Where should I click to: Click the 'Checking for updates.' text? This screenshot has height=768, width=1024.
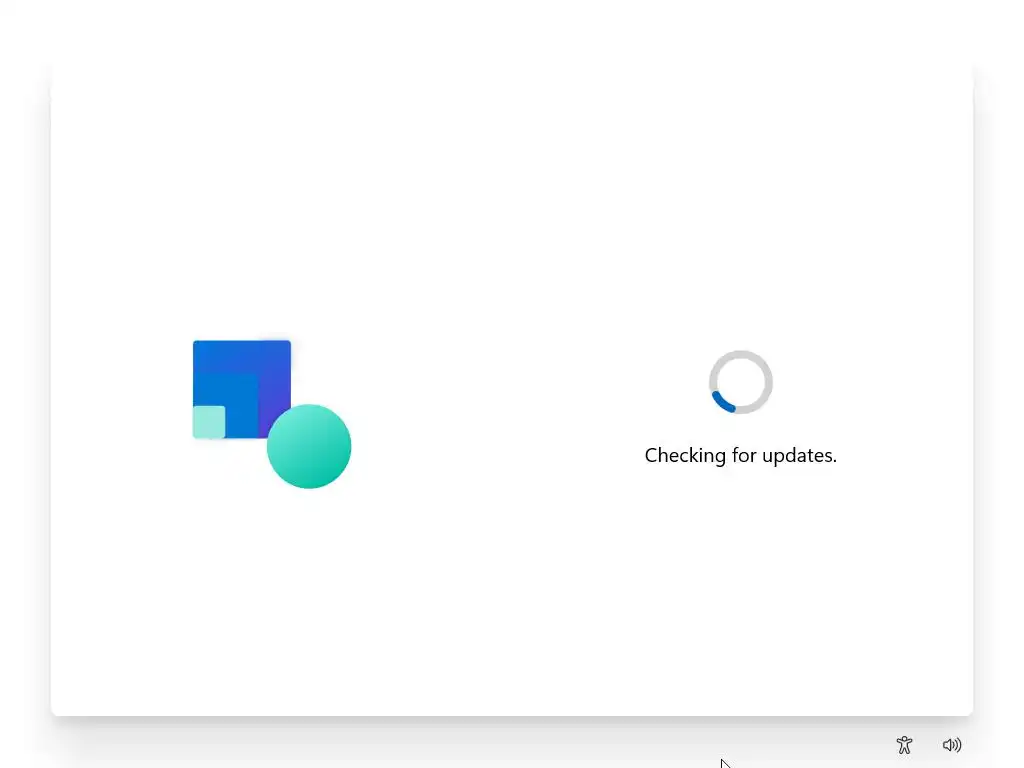pyautogui.click(x=741, y=455)
